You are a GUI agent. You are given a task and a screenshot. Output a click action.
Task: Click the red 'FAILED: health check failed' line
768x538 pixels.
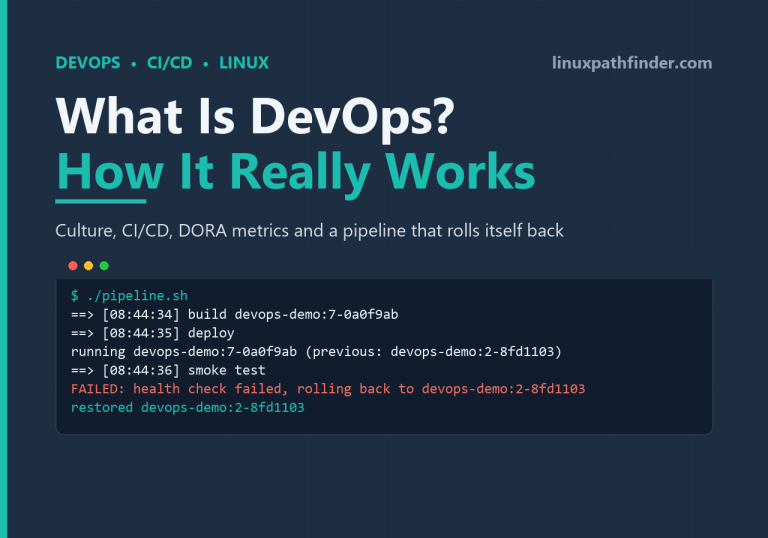(x=328, y=389)
